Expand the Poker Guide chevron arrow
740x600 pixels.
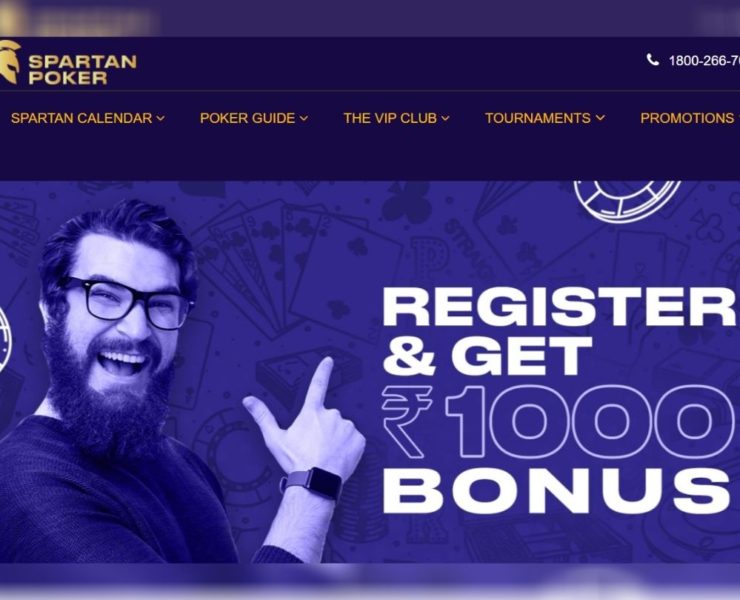pos(304,118)
